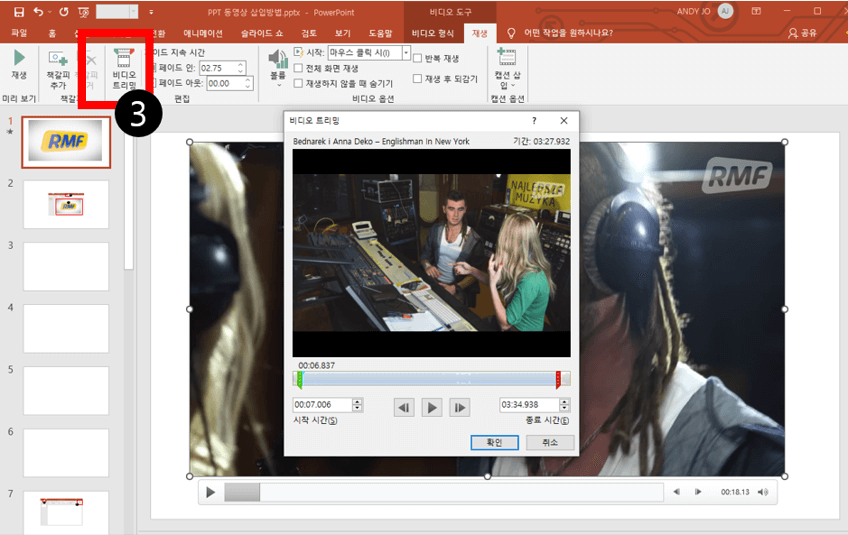
Task: Click the ANDY JO account avatar
Action: tap(725, 11)
